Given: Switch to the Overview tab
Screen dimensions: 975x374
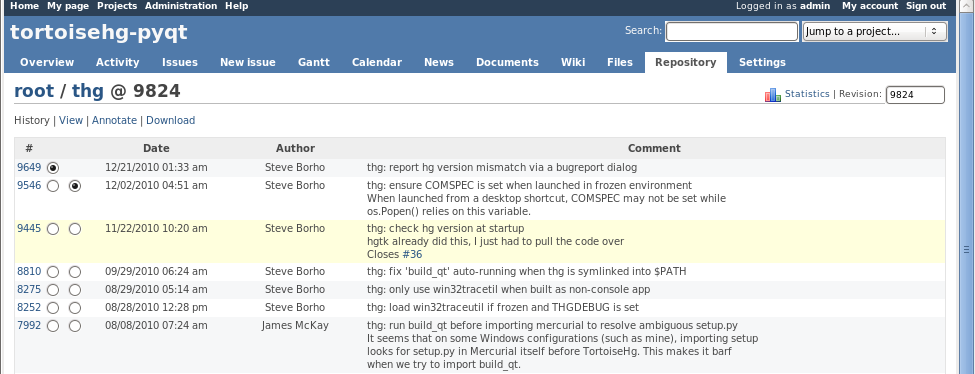Looking at the screenshot, I should 47,62.
